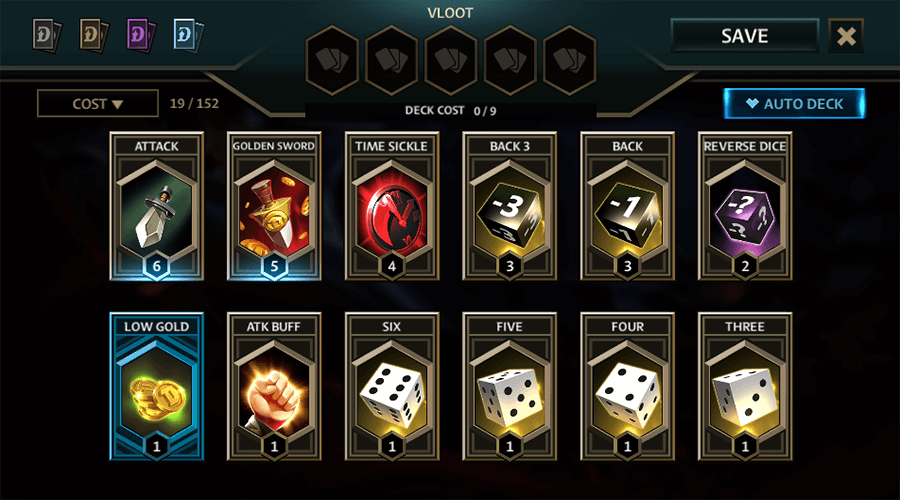Add the Back 3 dice card
The width and height of the screenshot is (900, 500).
pyautogui.click(x=510, y=207)
